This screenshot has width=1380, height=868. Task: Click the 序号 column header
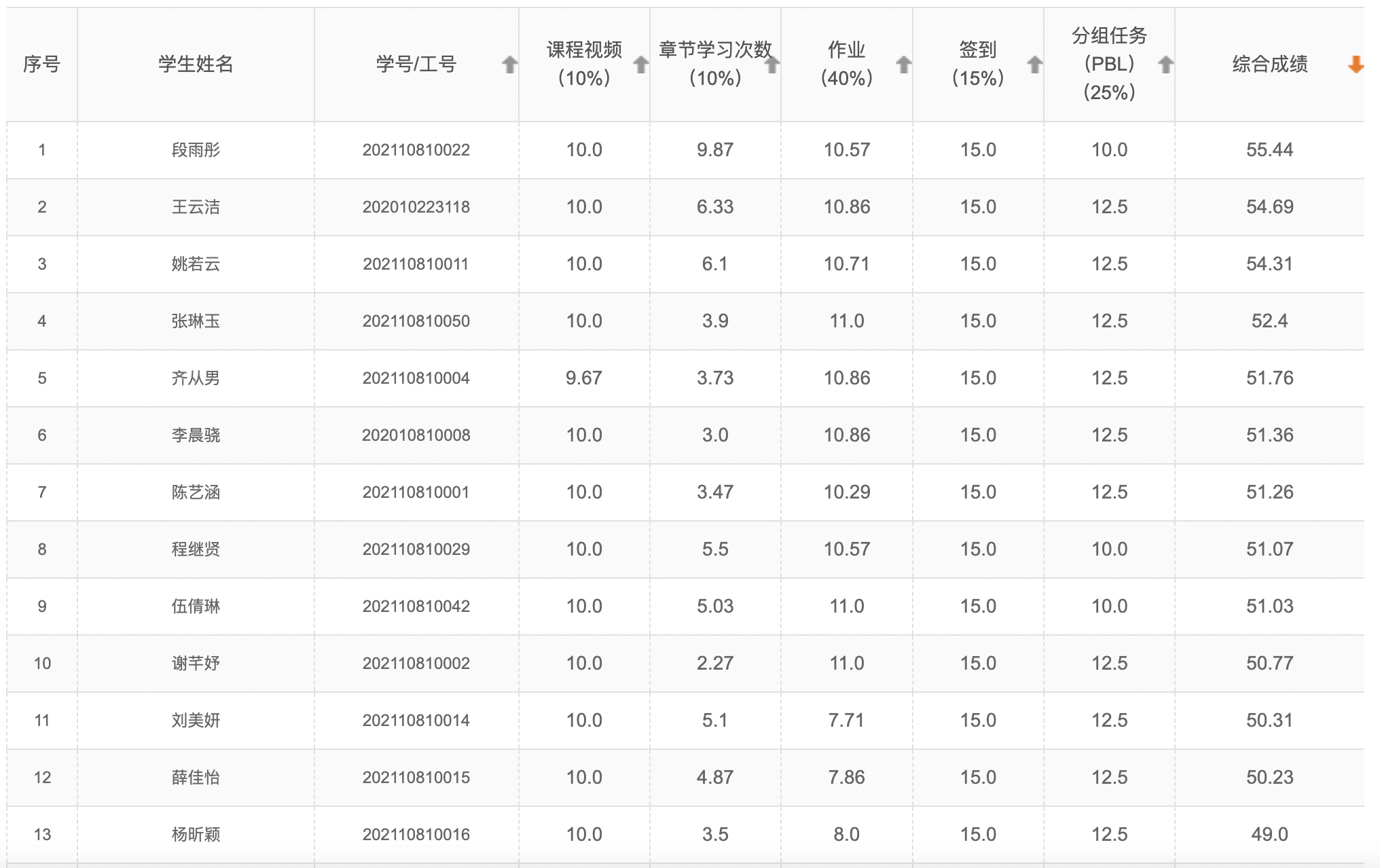41,65
